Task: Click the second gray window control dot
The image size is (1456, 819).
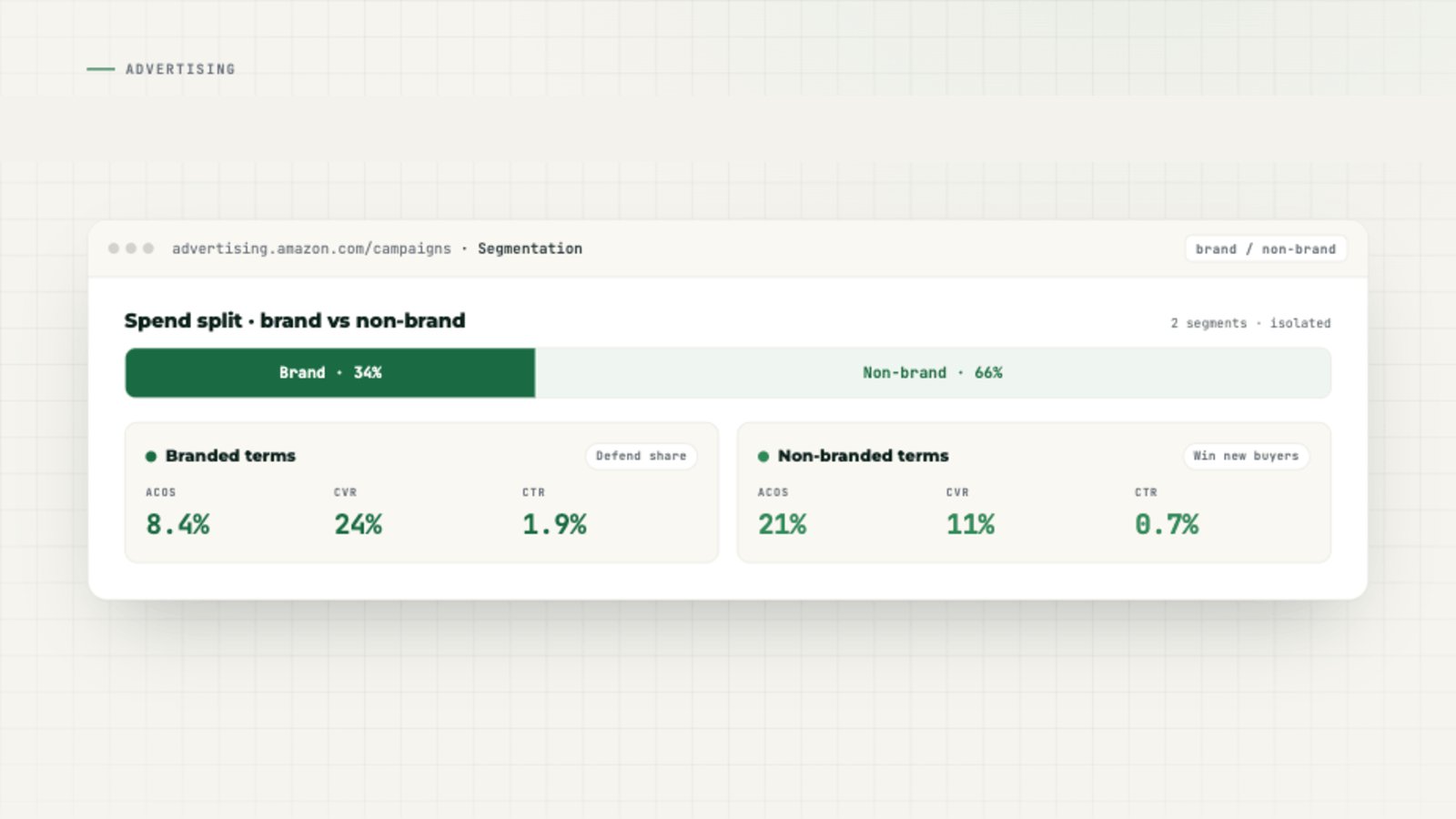Action: click(131, 248)
